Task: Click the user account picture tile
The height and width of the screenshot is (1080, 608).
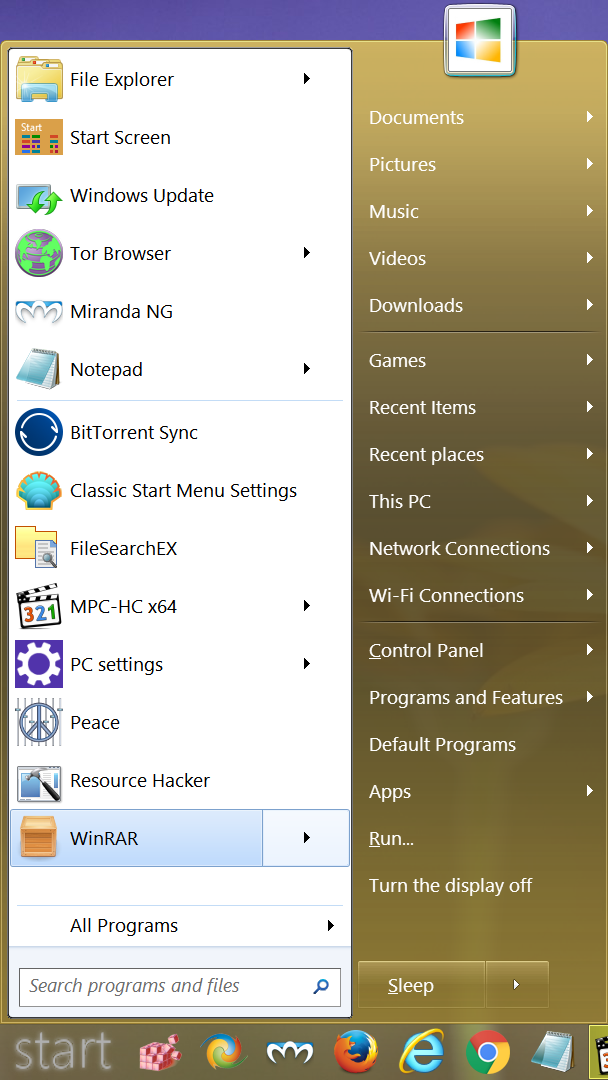Action: [480, 40]
